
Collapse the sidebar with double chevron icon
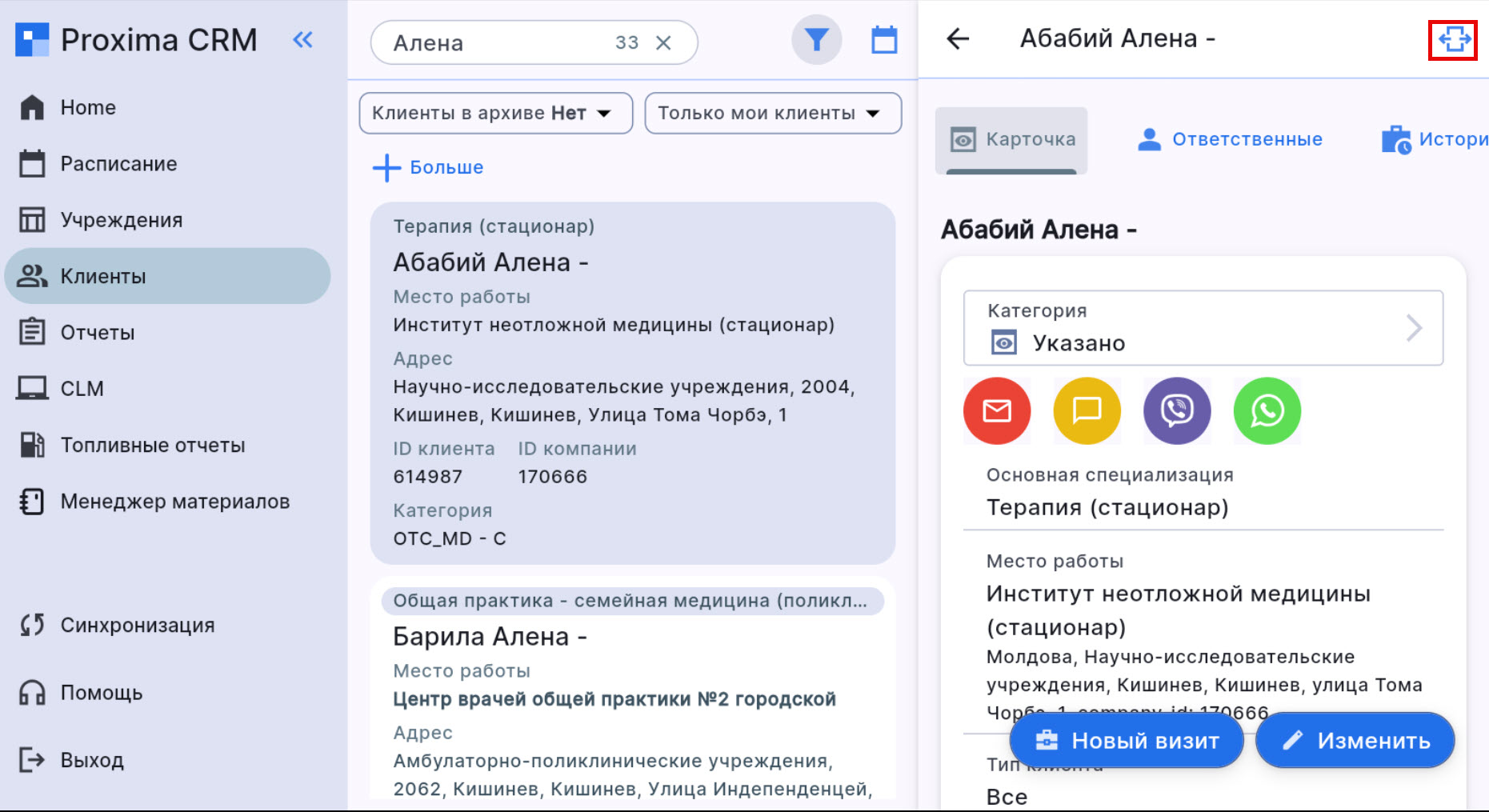pos(302,39)
